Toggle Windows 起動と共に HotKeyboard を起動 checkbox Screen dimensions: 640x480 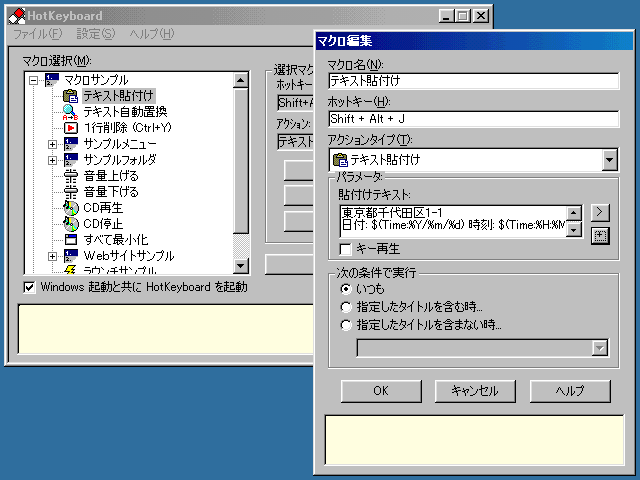[29, 287]
